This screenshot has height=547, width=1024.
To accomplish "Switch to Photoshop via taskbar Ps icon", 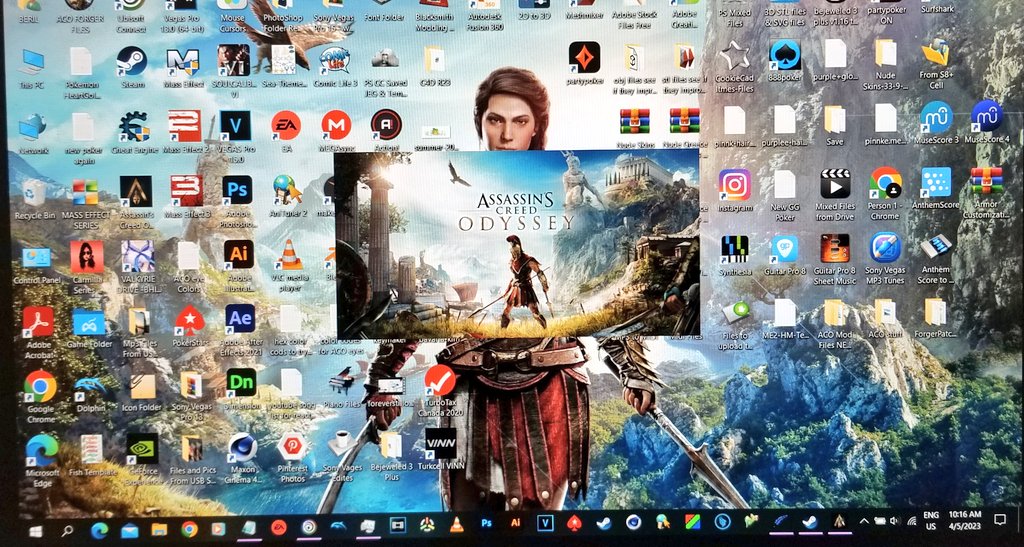I will [486, 523].
